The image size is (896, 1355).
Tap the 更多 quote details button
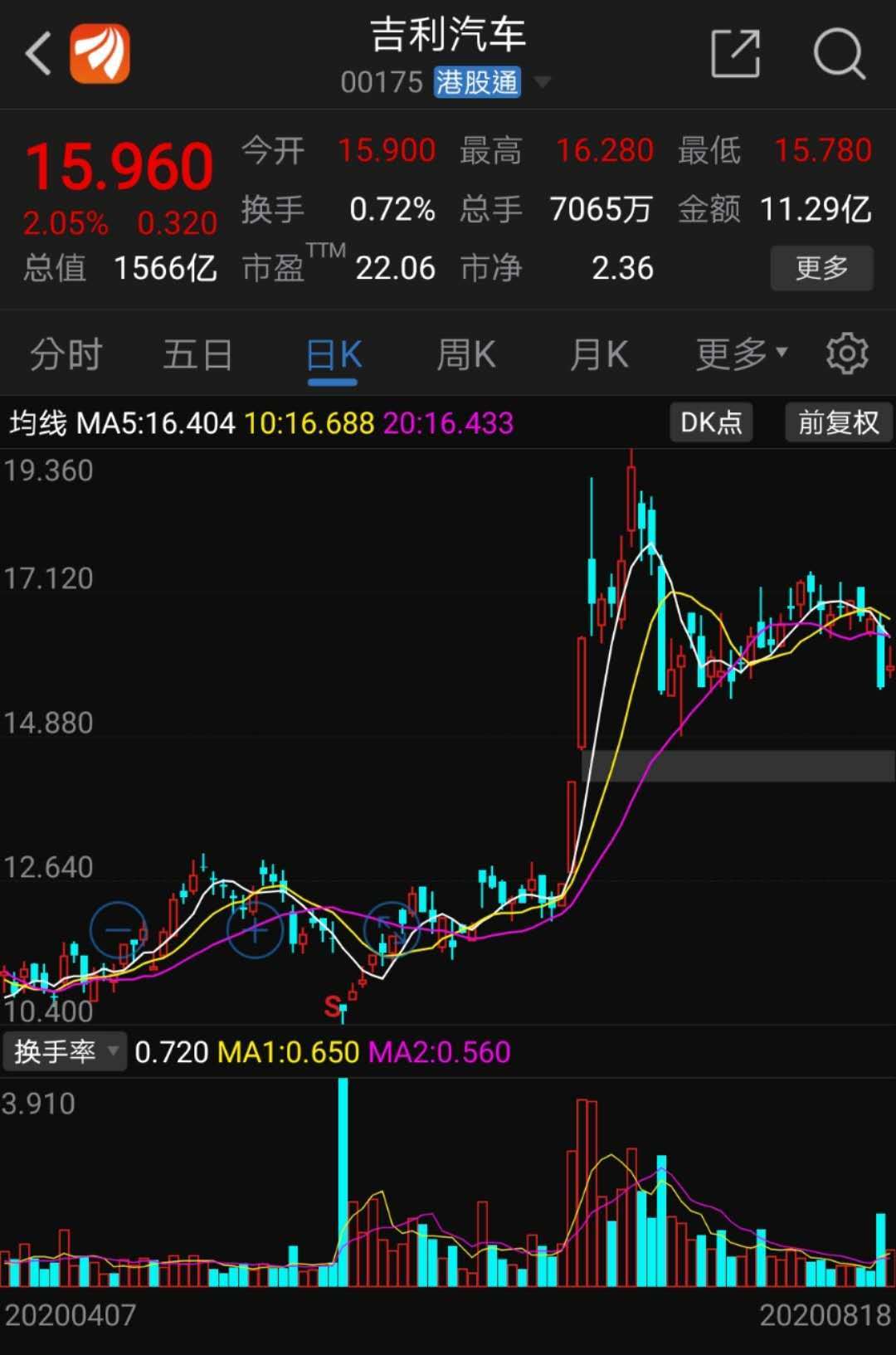(x=822, y=268)
